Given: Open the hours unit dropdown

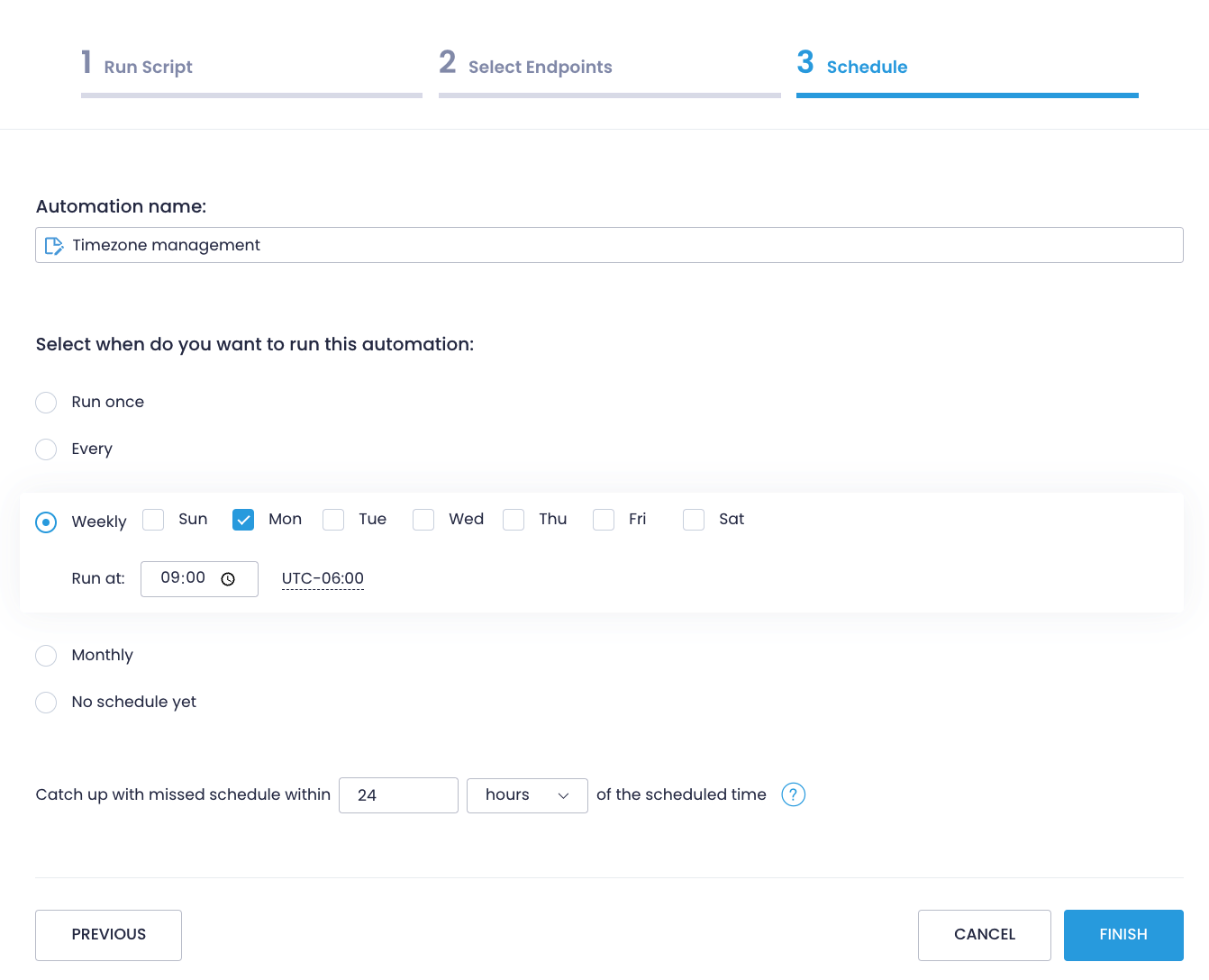Looking at the screenshot, I should [527, 795].
